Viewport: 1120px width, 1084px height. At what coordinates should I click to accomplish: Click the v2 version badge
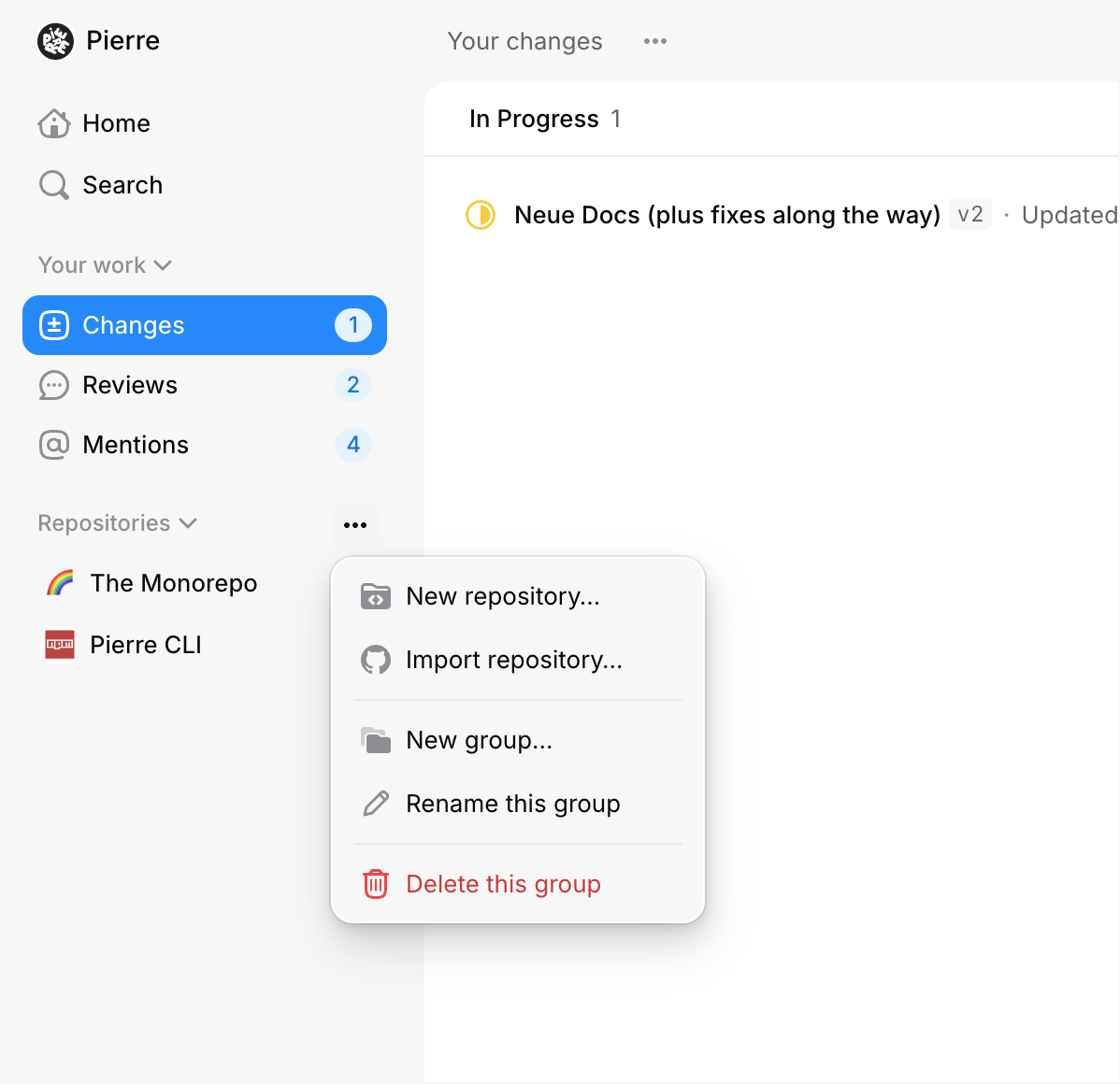pyautogui.click(x=970, y=215)
